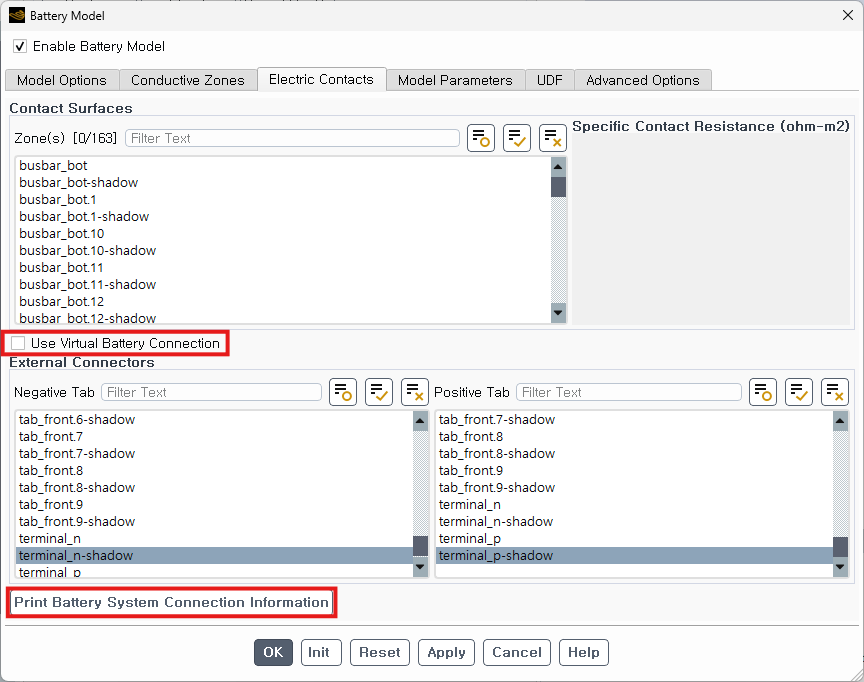Select busbar_bot.10 in the zones list

(62, 233)
